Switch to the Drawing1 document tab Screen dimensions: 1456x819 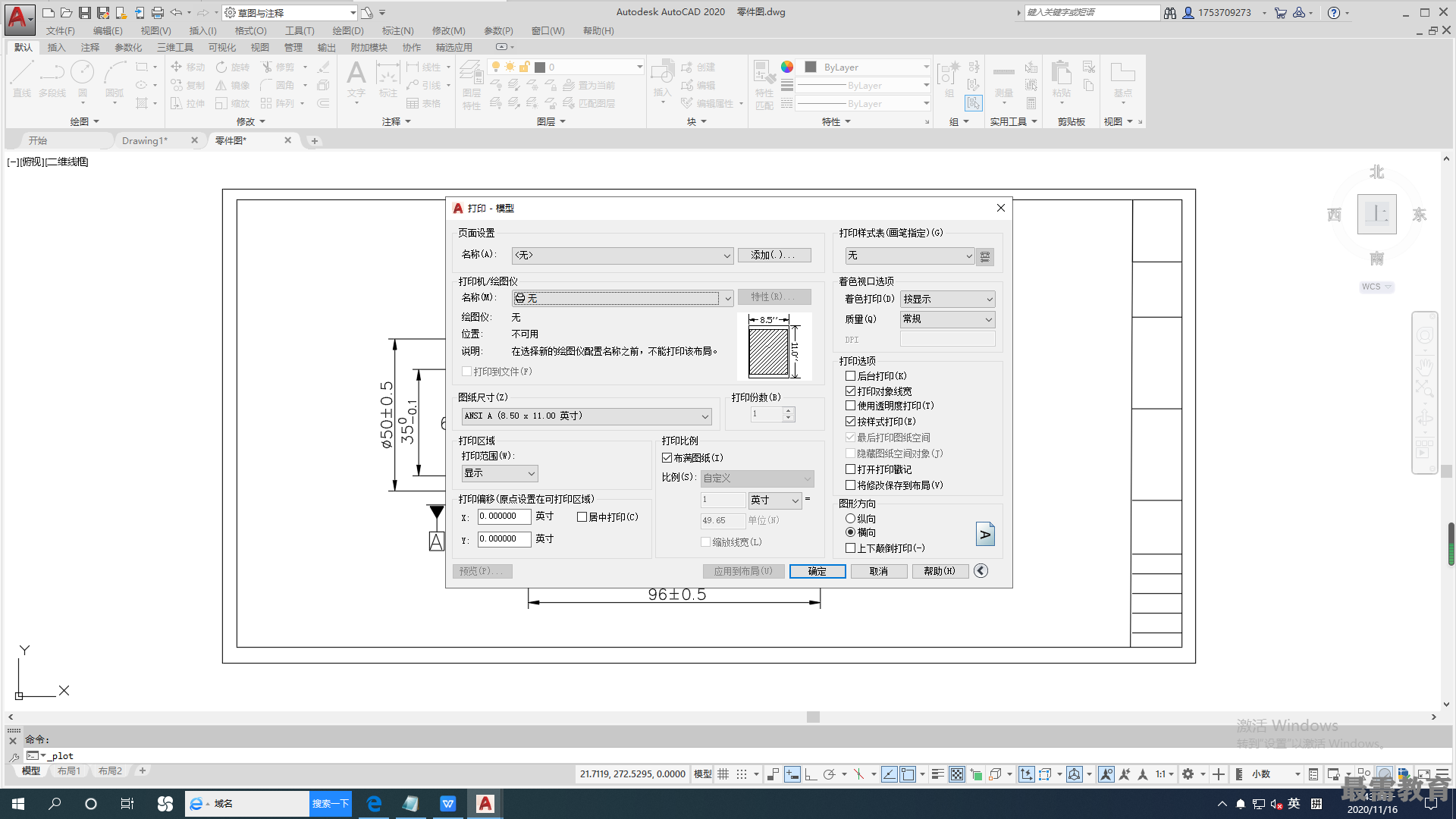(x=145, y=141)
